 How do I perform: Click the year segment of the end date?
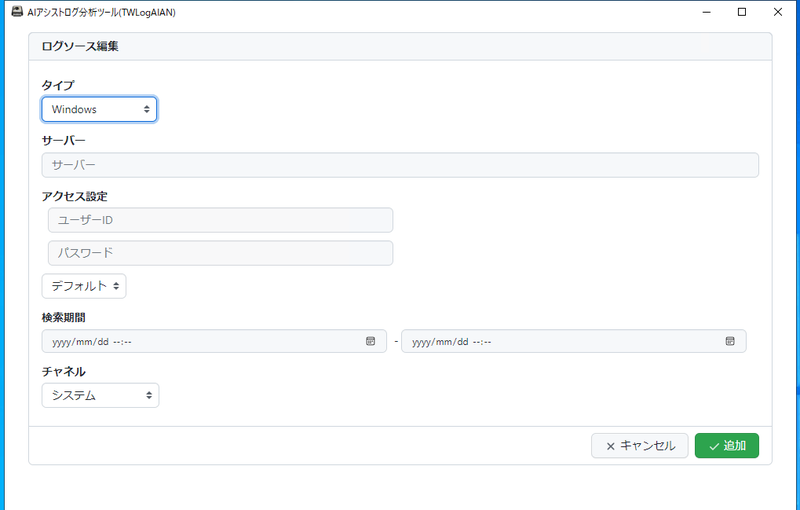pyautogui.click(x=422, y=341)
